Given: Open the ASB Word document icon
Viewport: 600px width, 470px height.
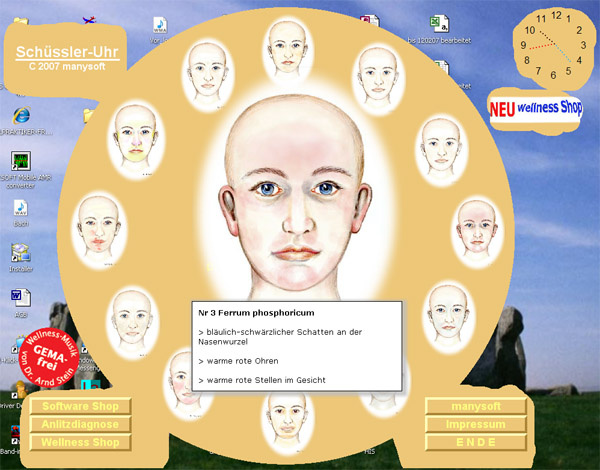Looking at the screenshot, I should (21, 298).
